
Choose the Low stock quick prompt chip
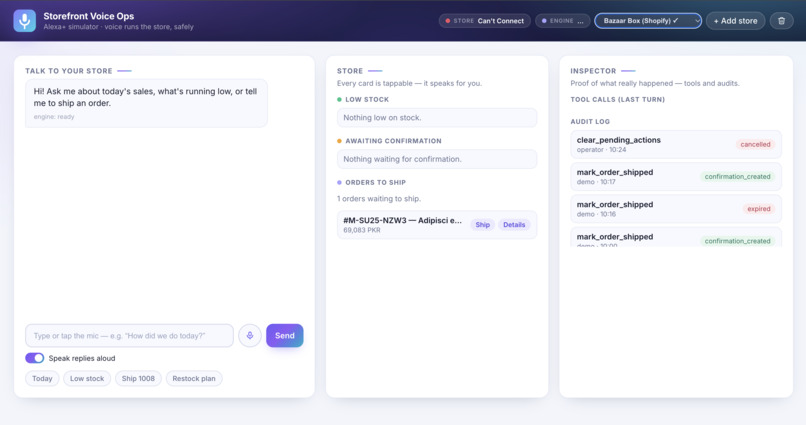87,379
